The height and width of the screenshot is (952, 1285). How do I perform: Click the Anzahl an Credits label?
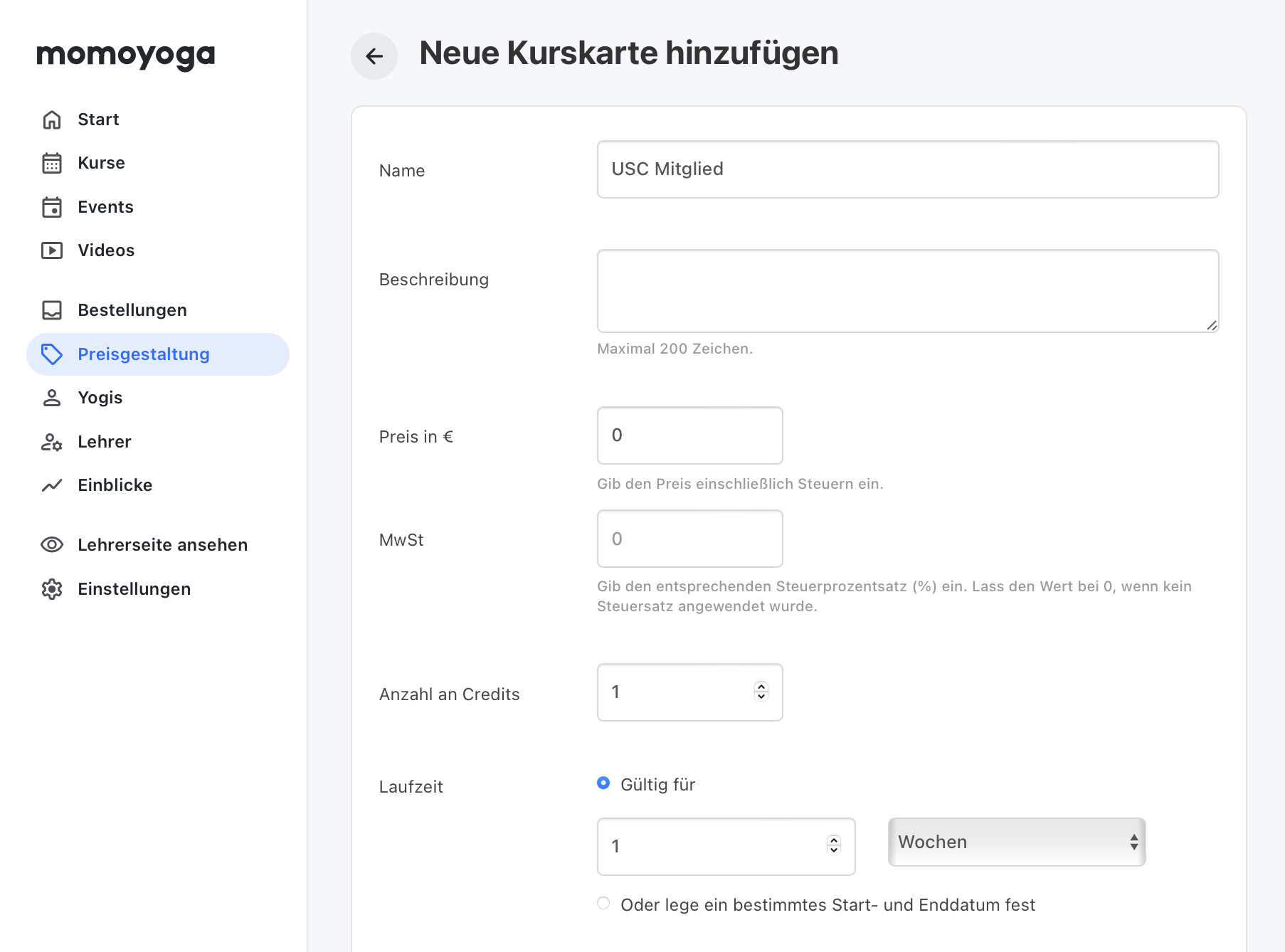[x=449, y=694]
